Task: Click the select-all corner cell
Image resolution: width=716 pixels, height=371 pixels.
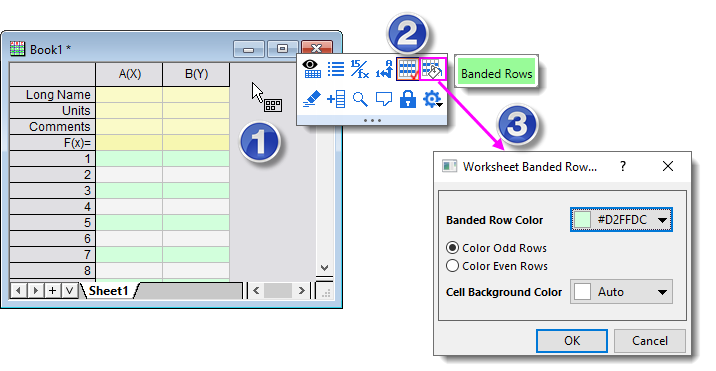Action: coord(53,74)
